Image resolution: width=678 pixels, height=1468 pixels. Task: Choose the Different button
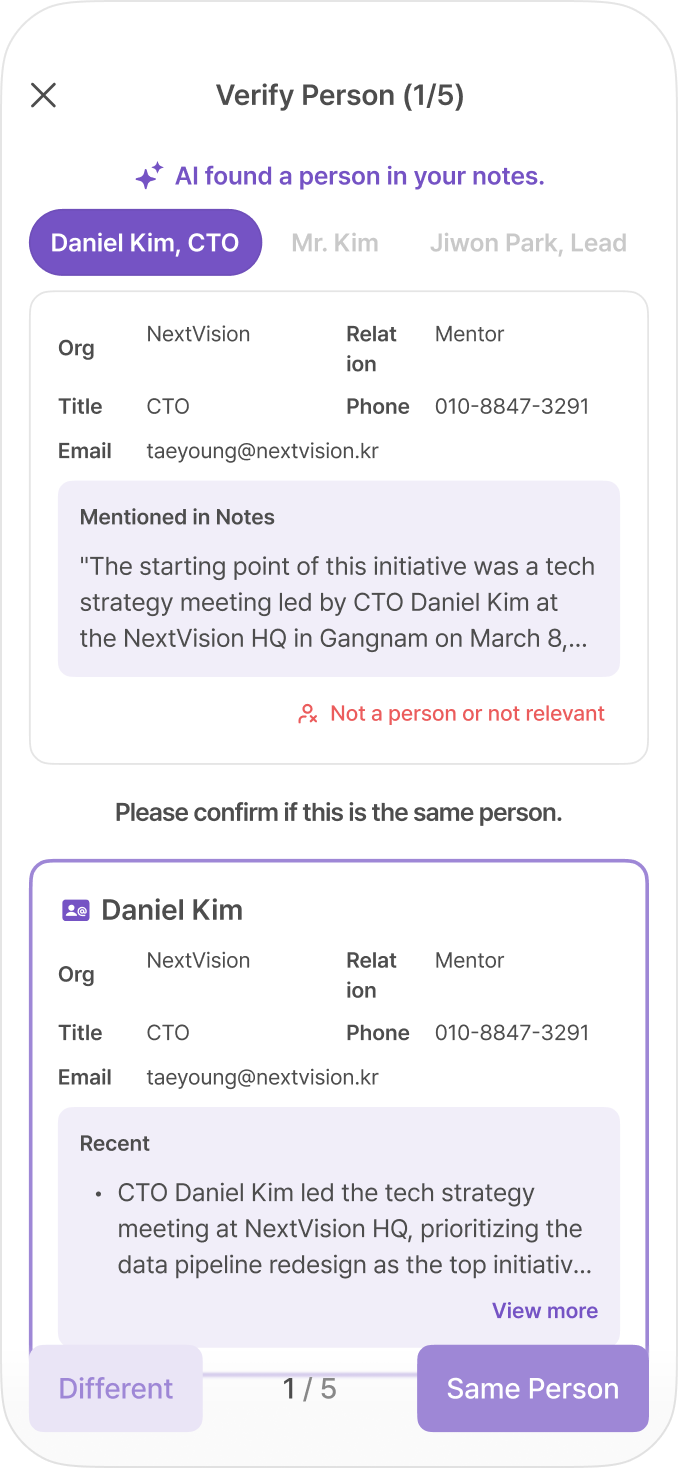click(x=116, y=1388)
